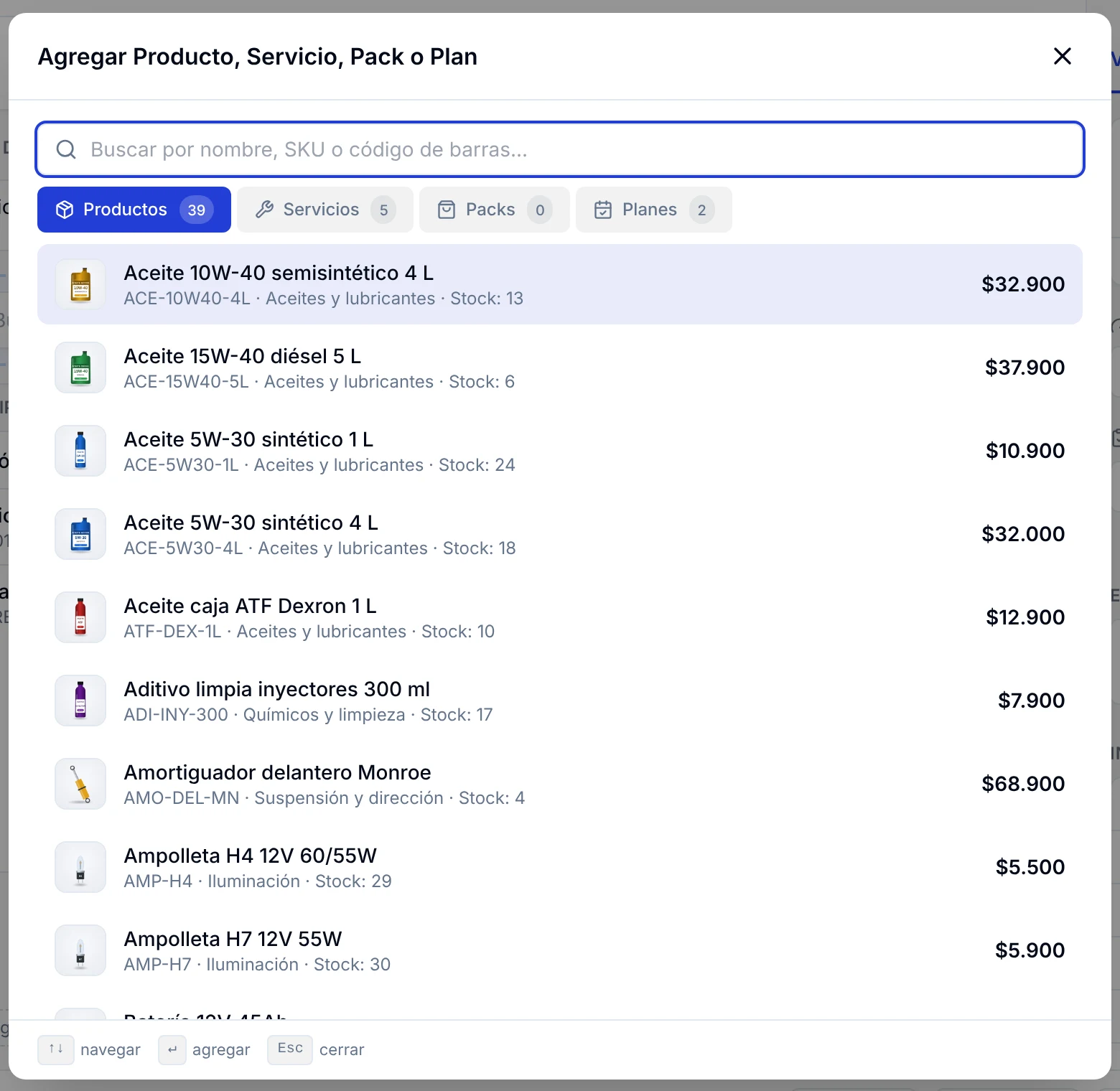Pick Aditivo limpia inyectores 300 ml
Image resolution: width=1120 pixels, height=1091 pixels.
pos(560,701)
